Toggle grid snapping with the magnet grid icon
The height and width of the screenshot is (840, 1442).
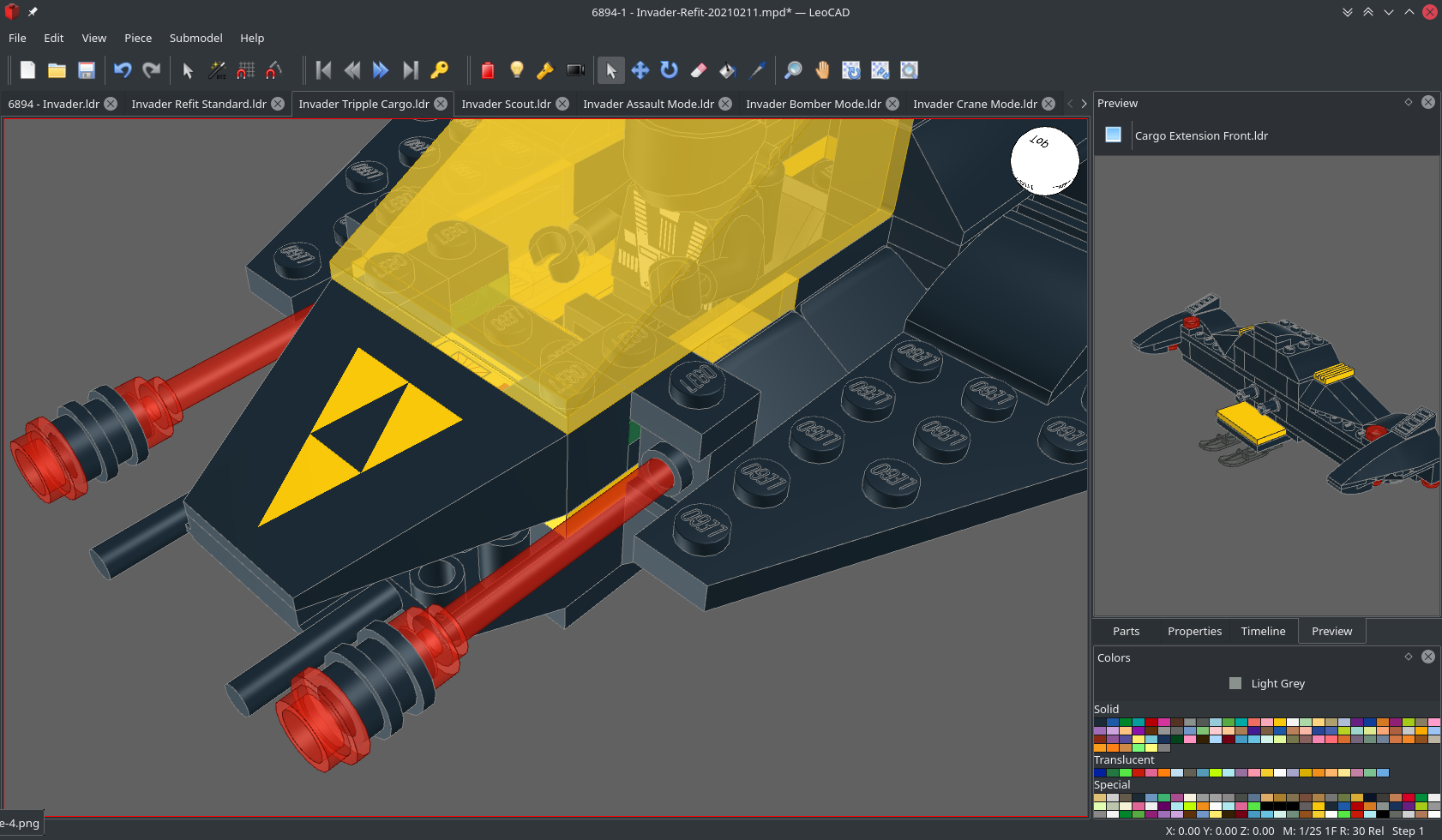[x=246, y=70]
